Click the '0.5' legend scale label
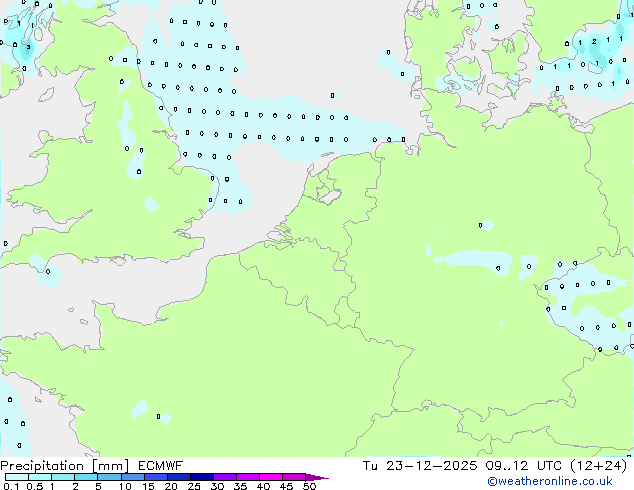Screen dimensions: 634x490 tap(34, 486)
